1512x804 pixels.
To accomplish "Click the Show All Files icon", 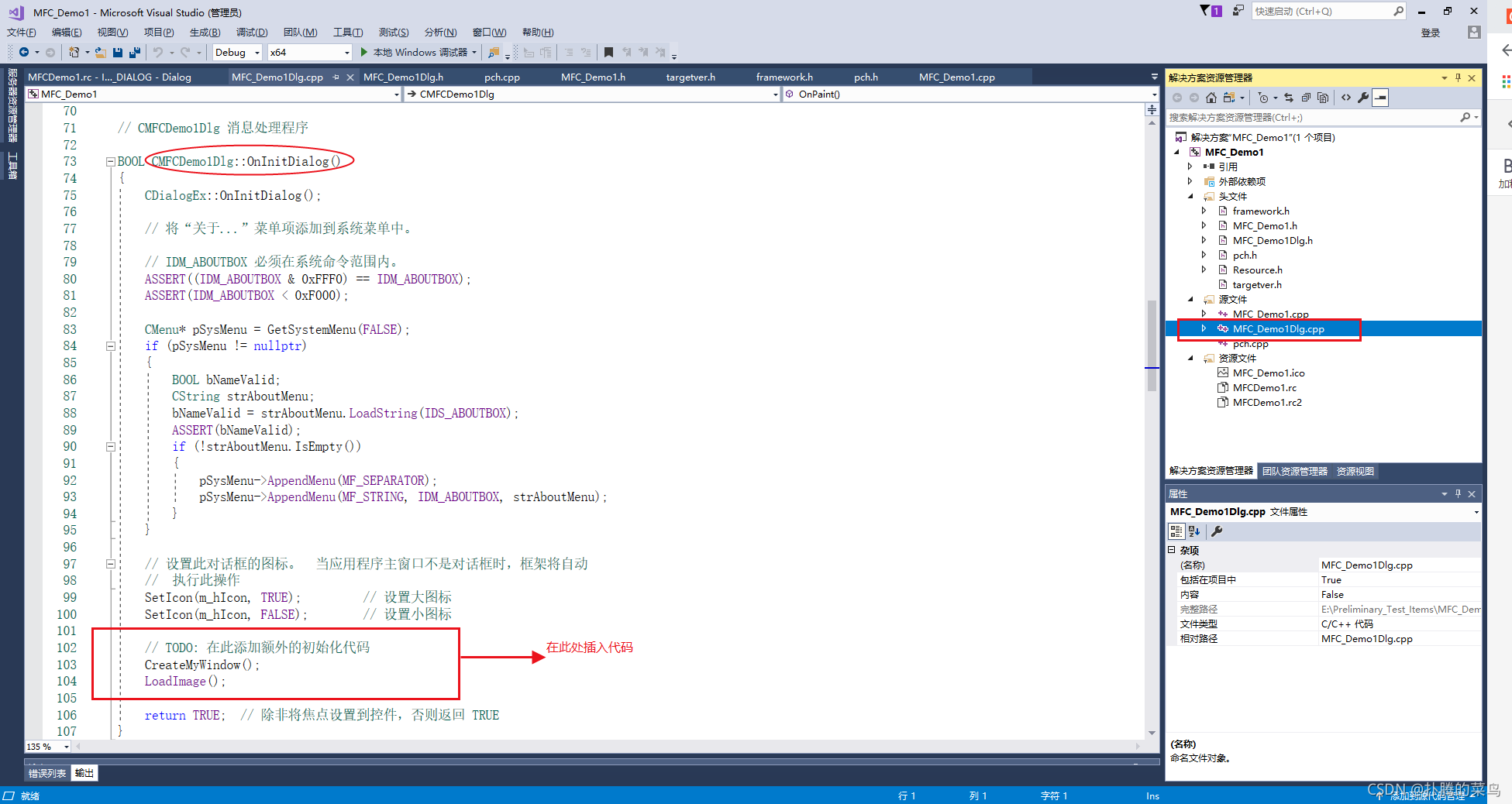I will pos(1323,98).
